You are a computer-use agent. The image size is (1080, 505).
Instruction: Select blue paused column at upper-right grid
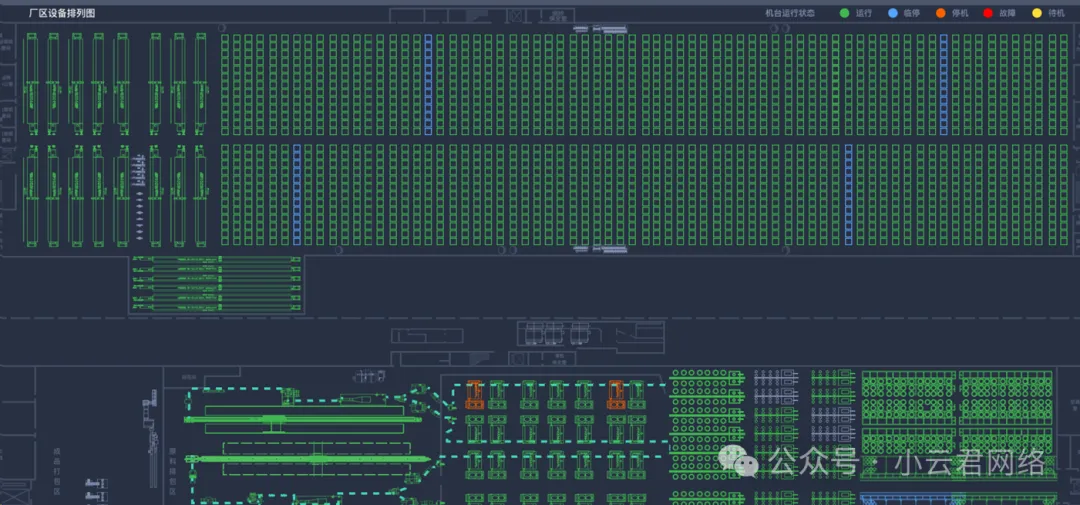tap(942, 85)
